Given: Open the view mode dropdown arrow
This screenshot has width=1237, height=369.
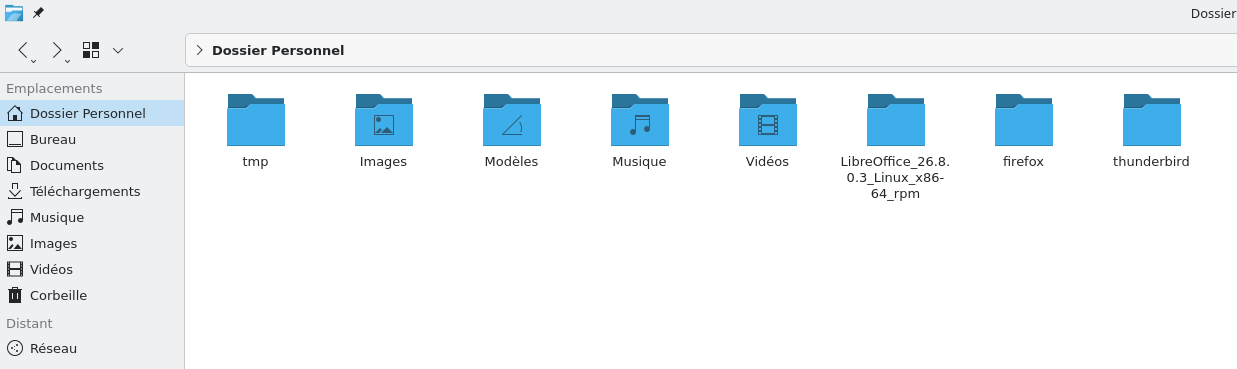Looking at the screenshot, I should click(118, 50).
